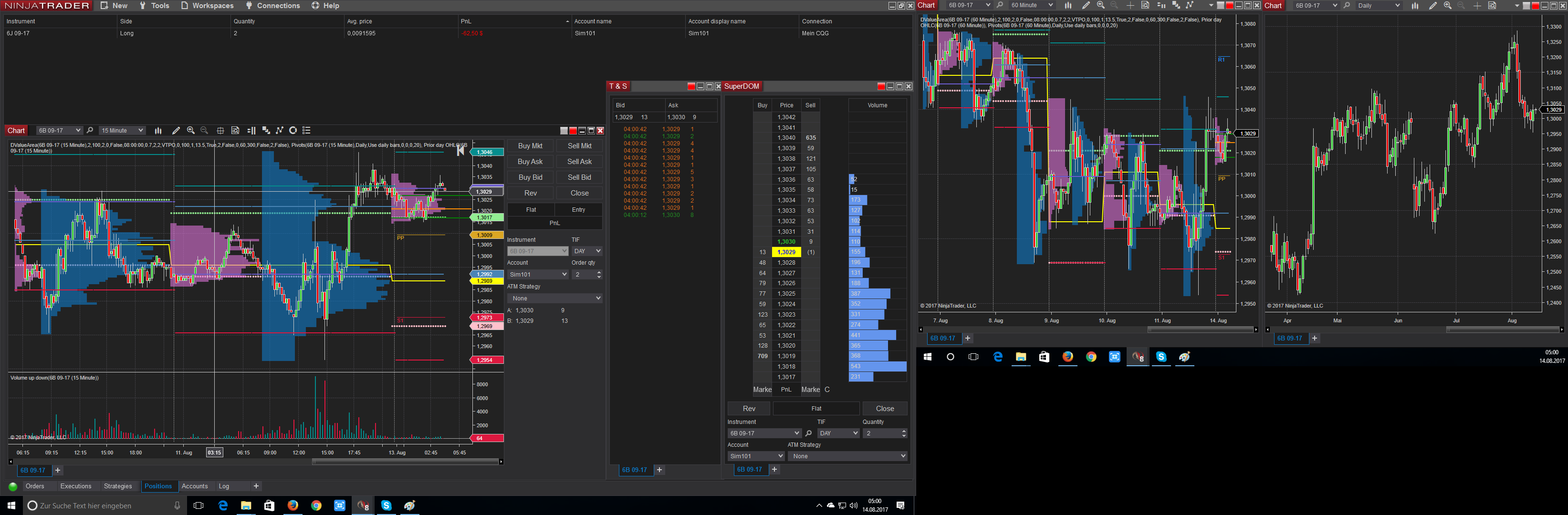Viewport: 1568px width, 515px height.
Task: Toggle Chart Trader in 60 Minute chart toolbar
Action: pyautogui.click(x=1161, y=5)
